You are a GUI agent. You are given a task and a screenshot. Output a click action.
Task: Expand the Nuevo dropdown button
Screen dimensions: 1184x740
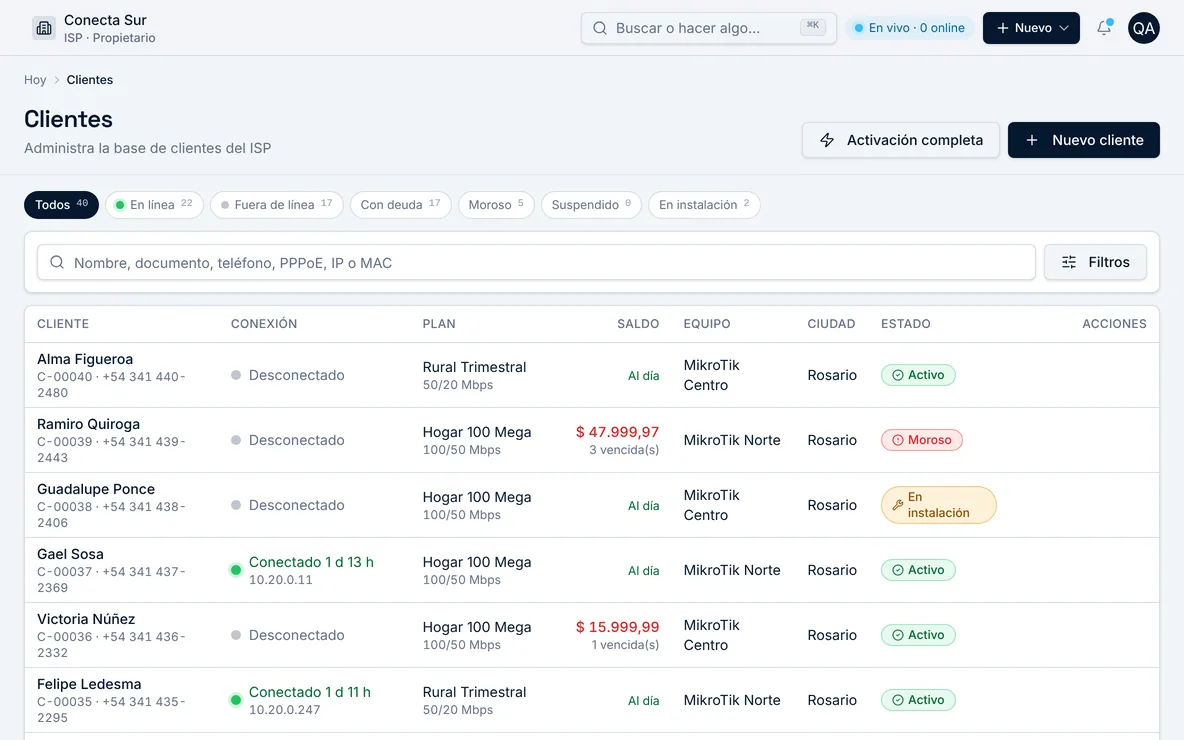pyautogui.click(x=1031, y=28)
